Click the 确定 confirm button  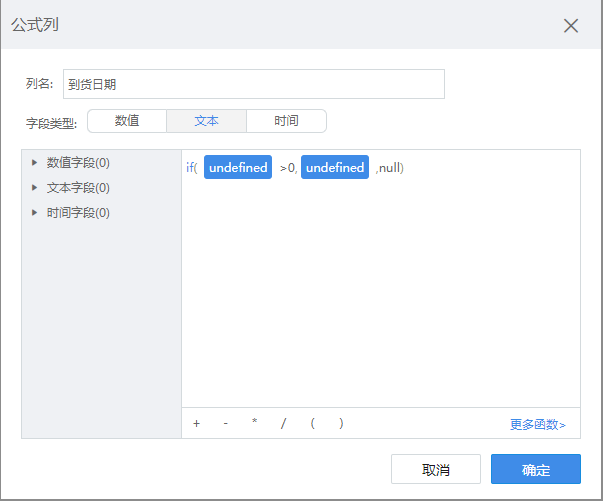(535, 470)
